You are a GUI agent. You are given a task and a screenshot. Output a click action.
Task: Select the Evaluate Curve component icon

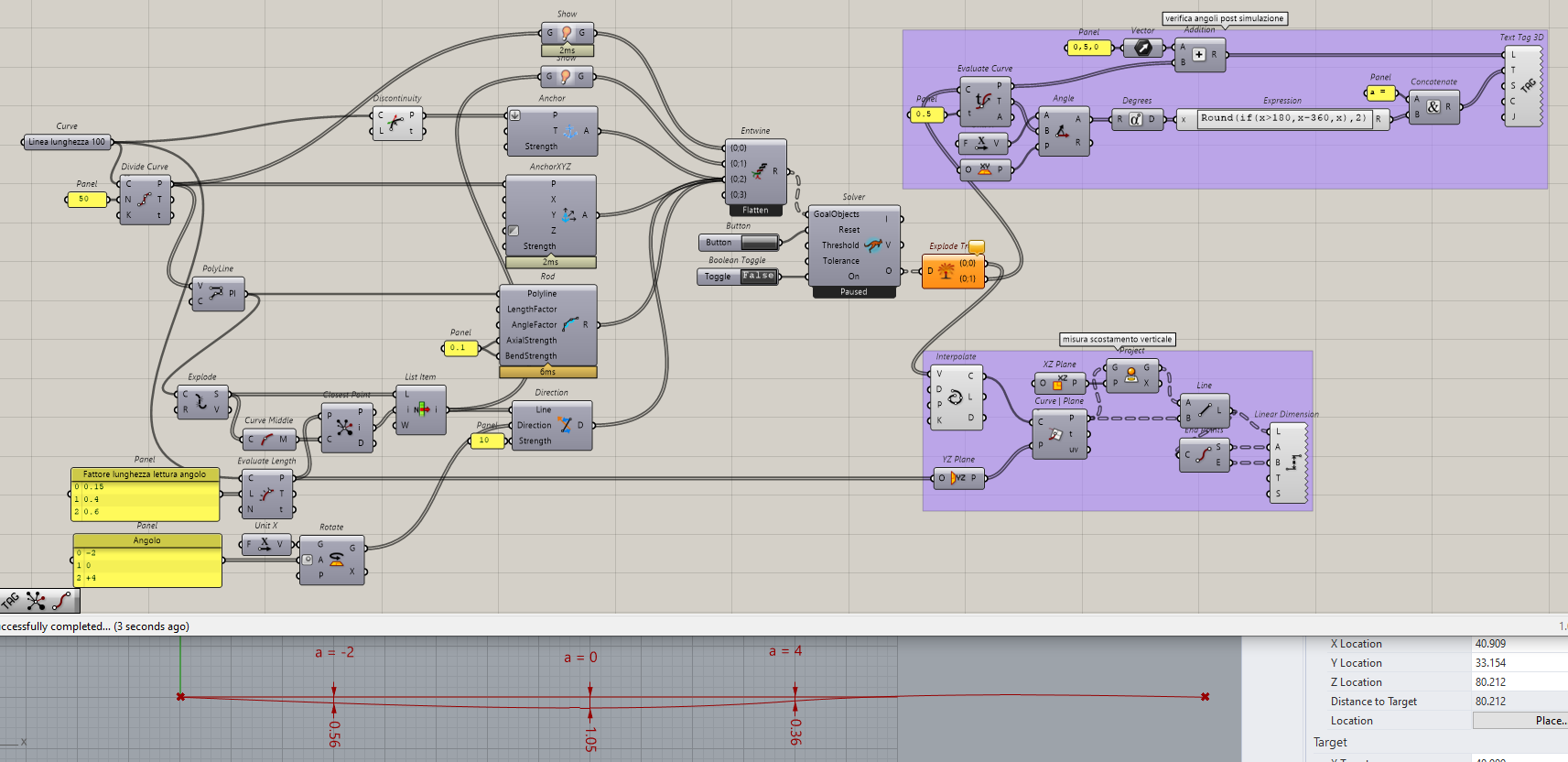(983, 101)
